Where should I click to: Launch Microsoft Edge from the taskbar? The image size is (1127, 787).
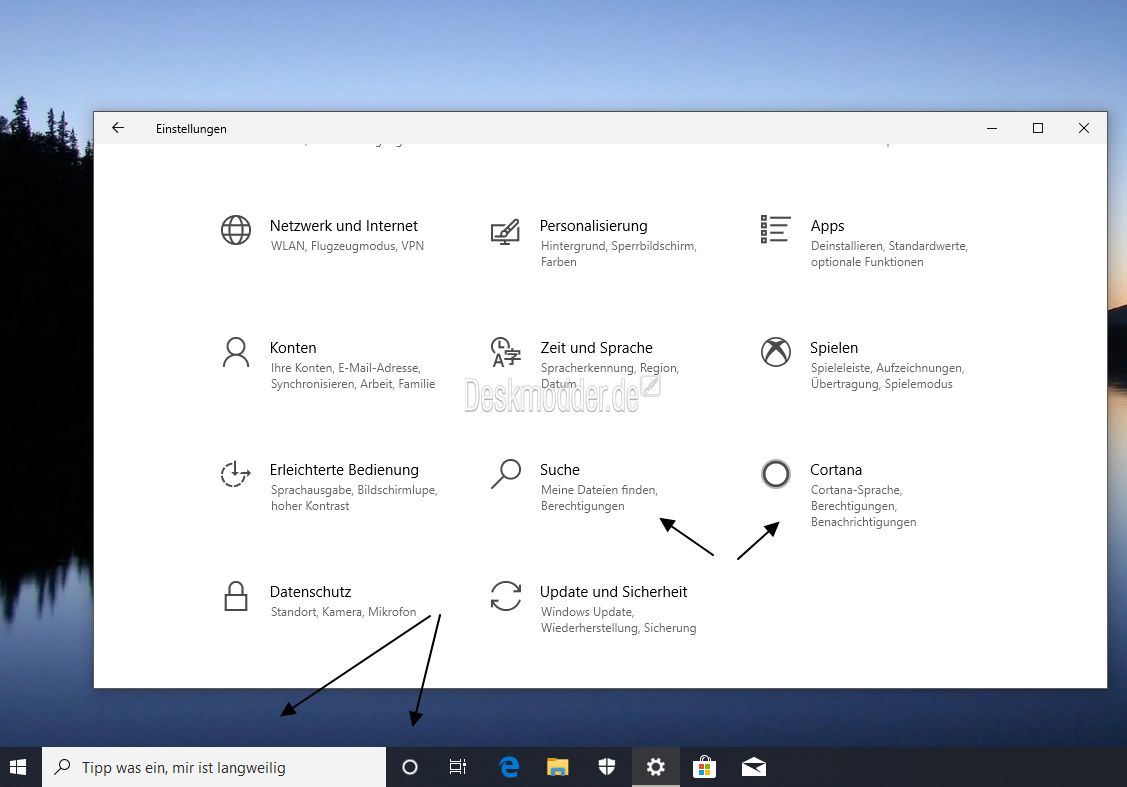click(x=509, y=767)
